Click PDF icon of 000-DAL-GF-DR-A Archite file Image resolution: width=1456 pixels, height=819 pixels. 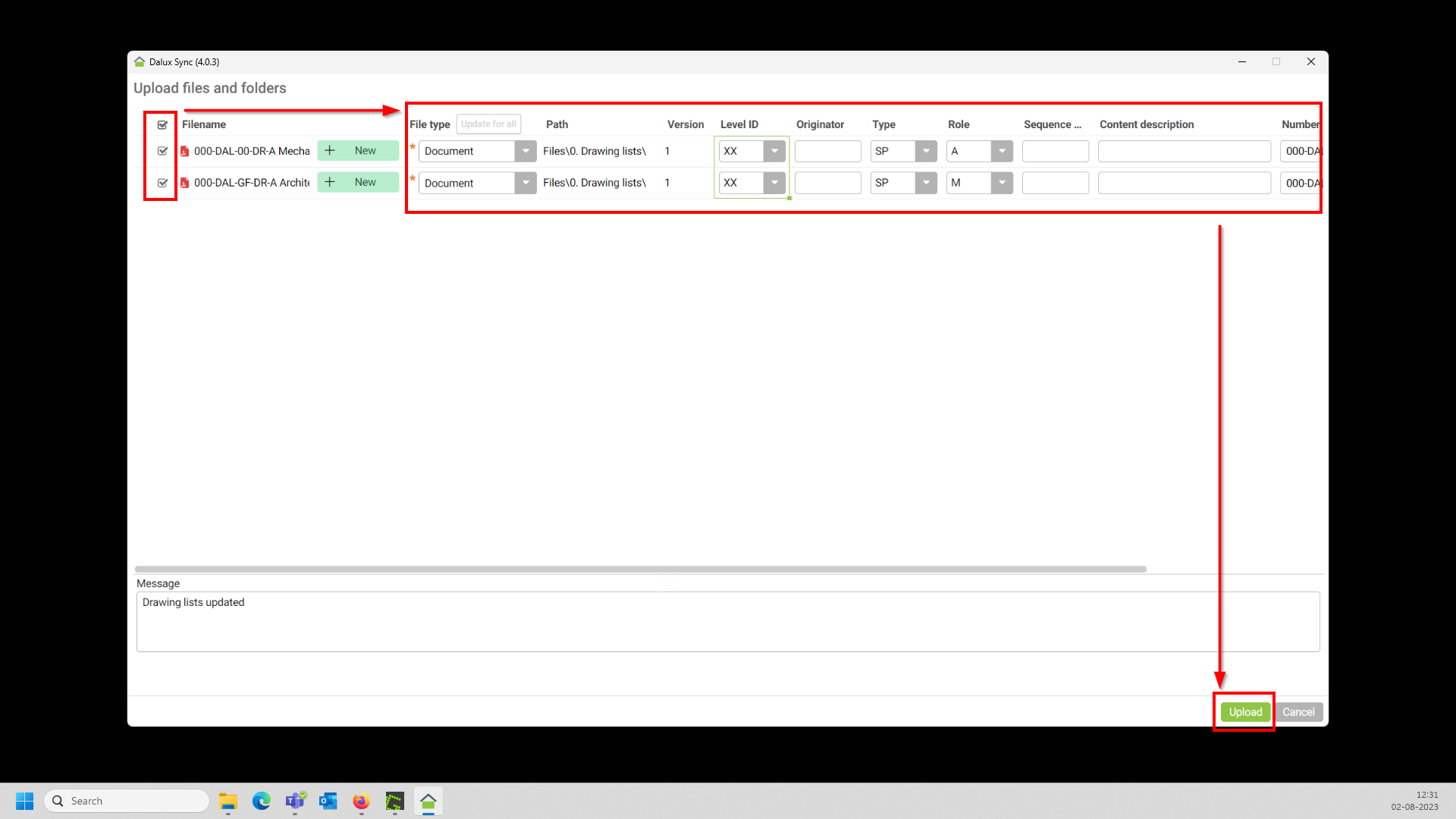(x=184, y=183)
